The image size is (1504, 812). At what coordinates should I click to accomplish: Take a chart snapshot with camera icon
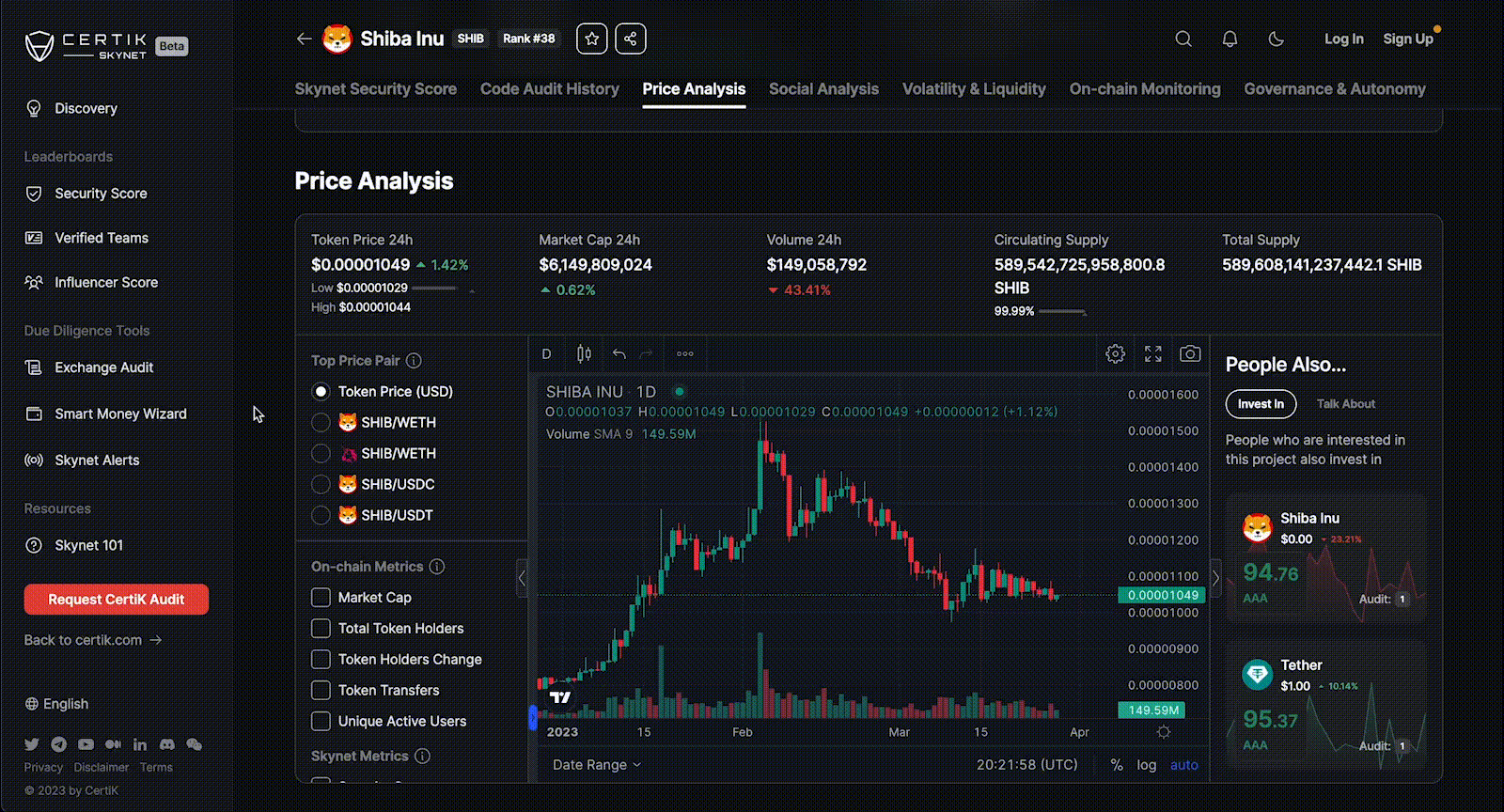point(1190,353)
